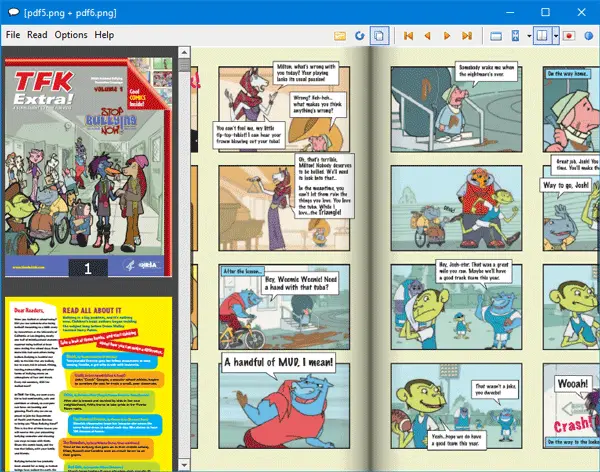Click the thumbnail panel scrollbar thumb
Screen dimensions: 600x472
point(184,65)
